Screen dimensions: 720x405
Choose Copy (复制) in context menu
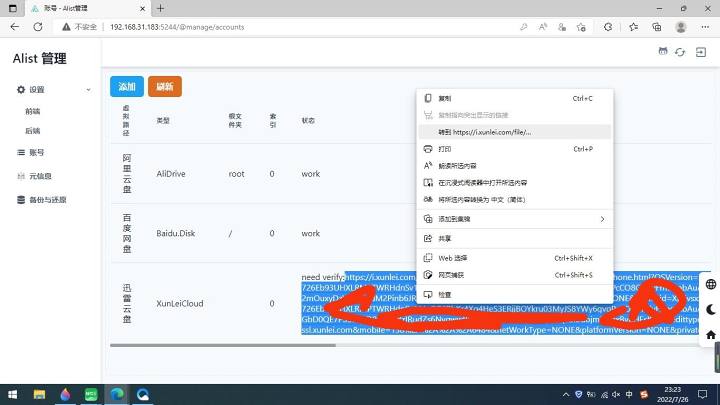pos(515,98)
